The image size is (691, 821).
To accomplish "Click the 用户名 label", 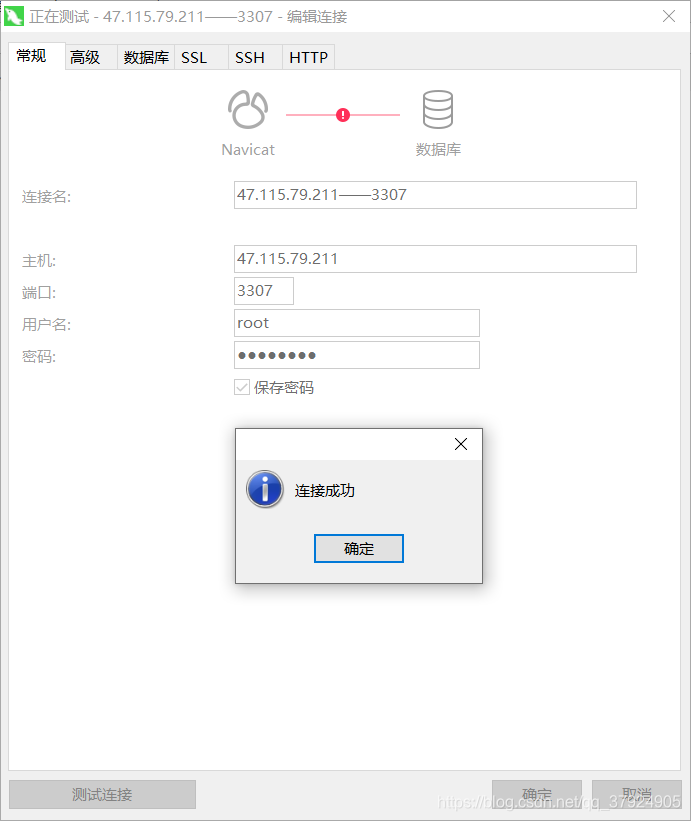I will [x=46, y=325].
